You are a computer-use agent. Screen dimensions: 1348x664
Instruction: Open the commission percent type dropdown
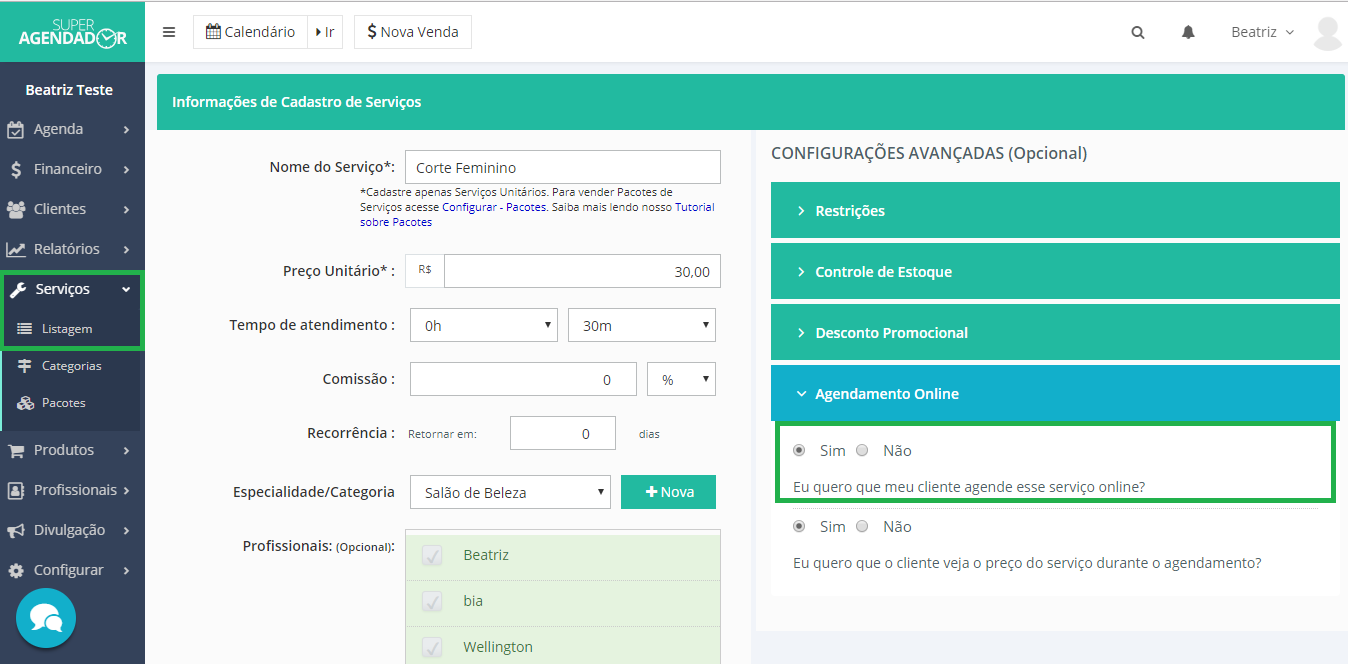682,379
